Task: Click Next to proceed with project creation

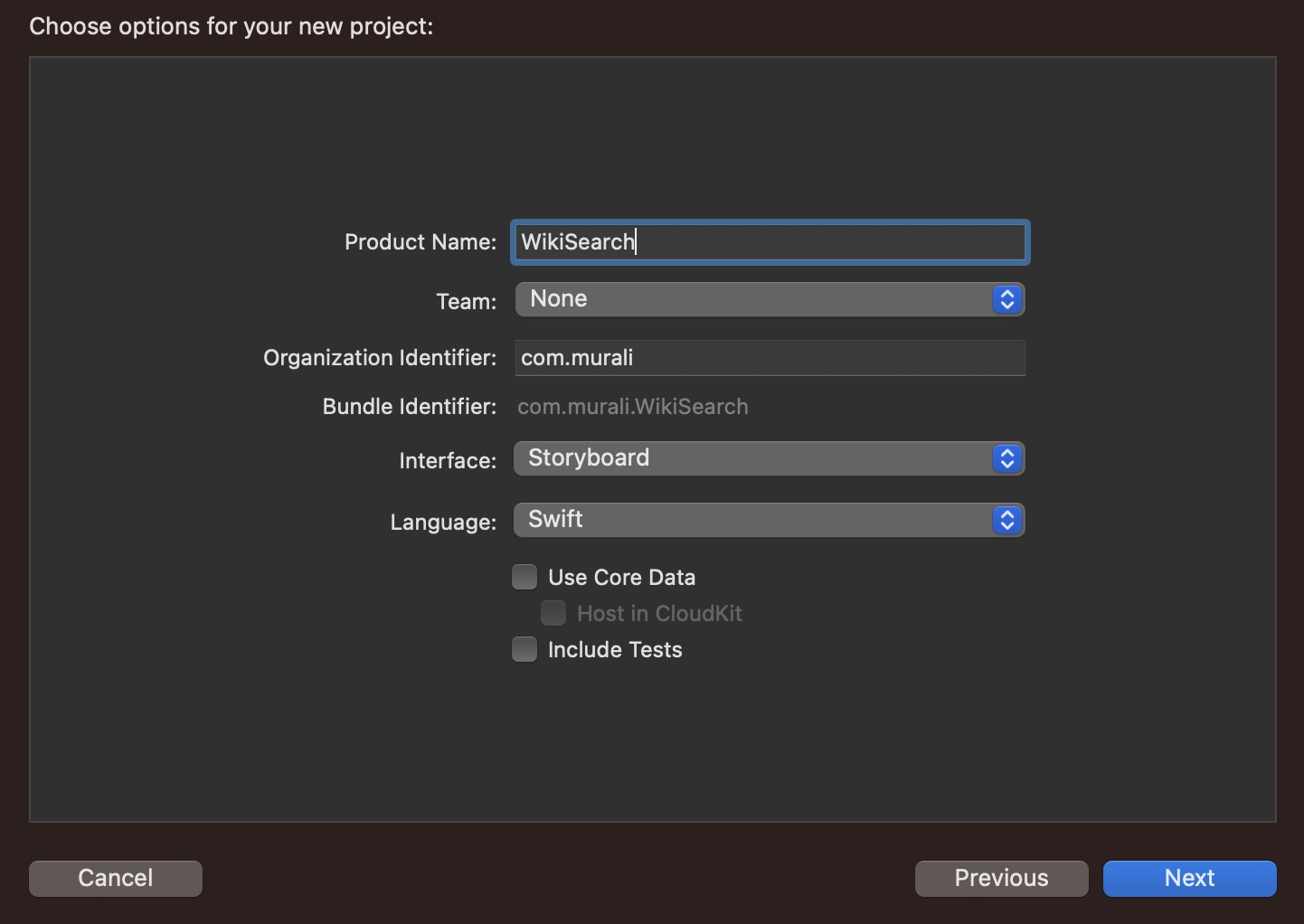Action: (1188, 878)
